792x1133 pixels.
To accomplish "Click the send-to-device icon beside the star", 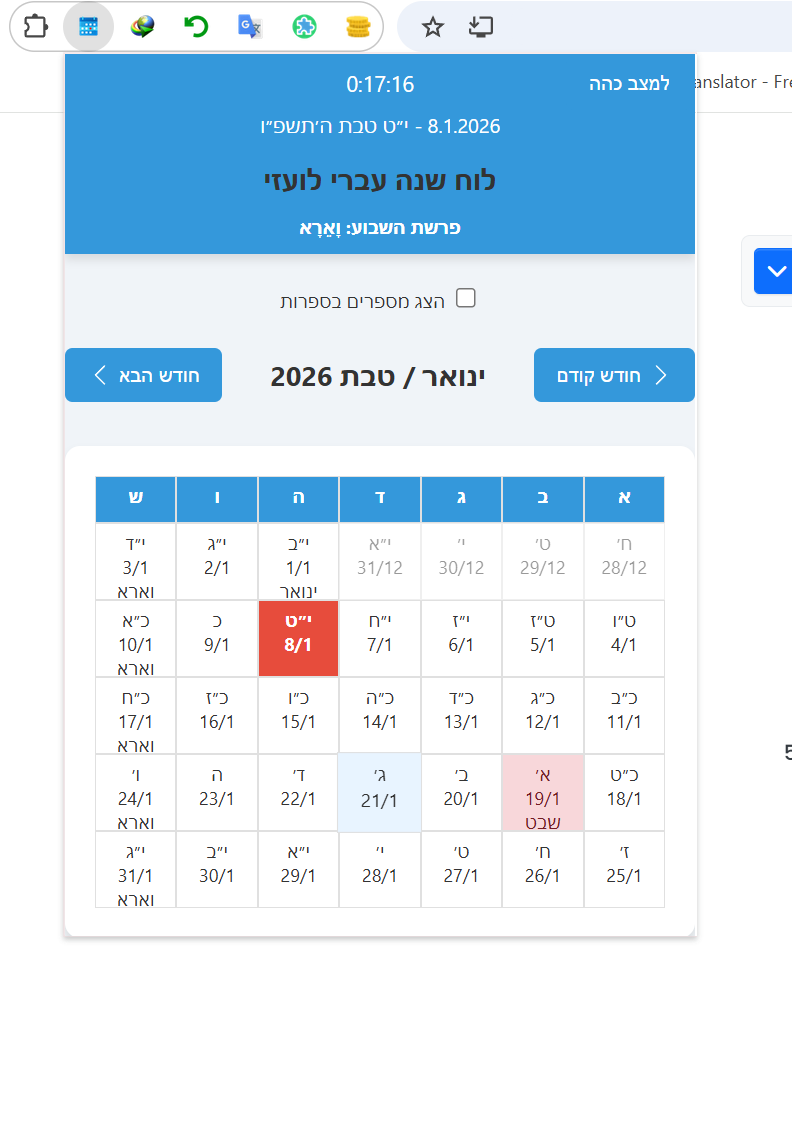I will click(481, 27).
